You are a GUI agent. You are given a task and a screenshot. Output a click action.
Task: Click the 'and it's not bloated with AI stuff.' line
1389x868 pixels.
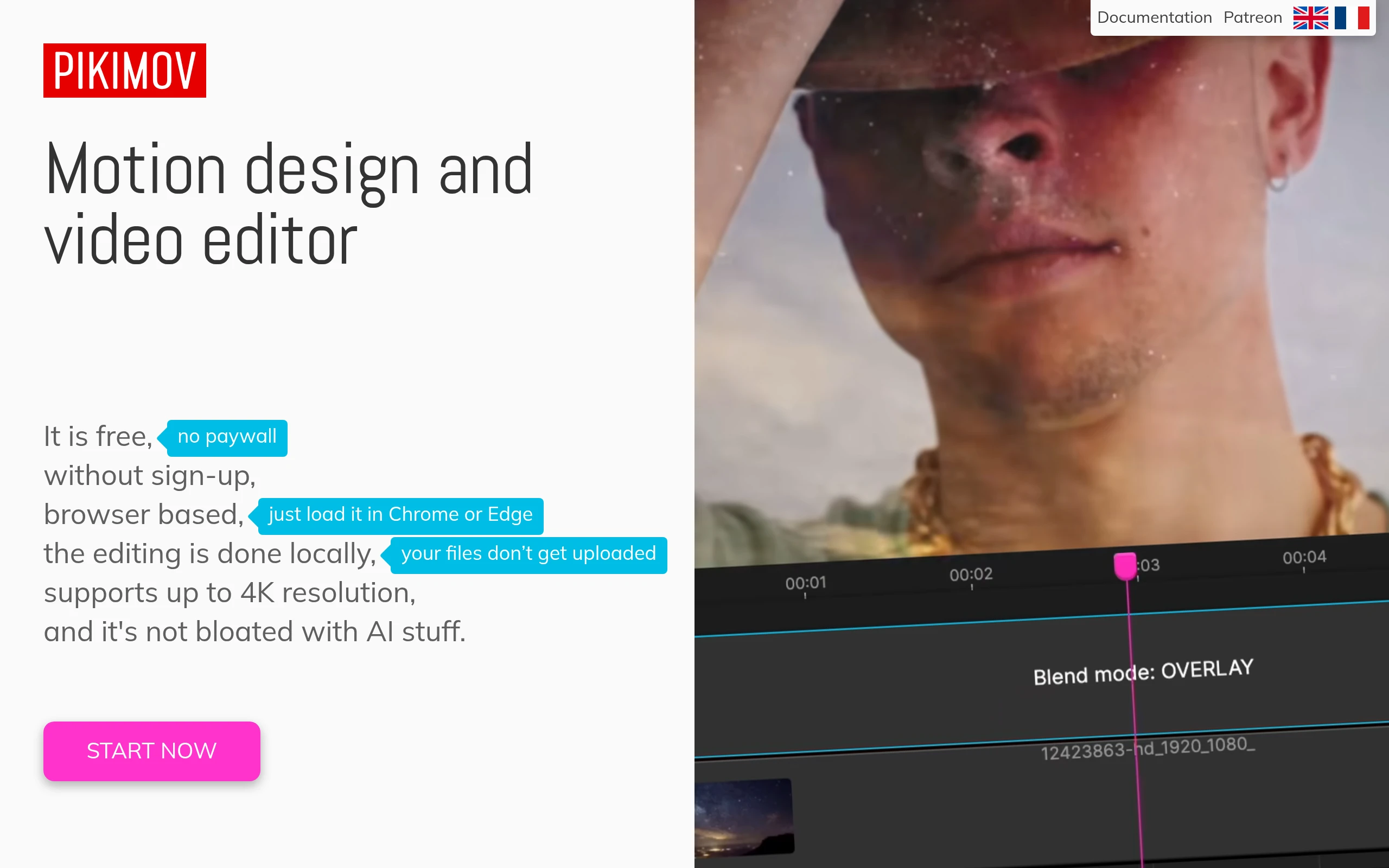255,632
